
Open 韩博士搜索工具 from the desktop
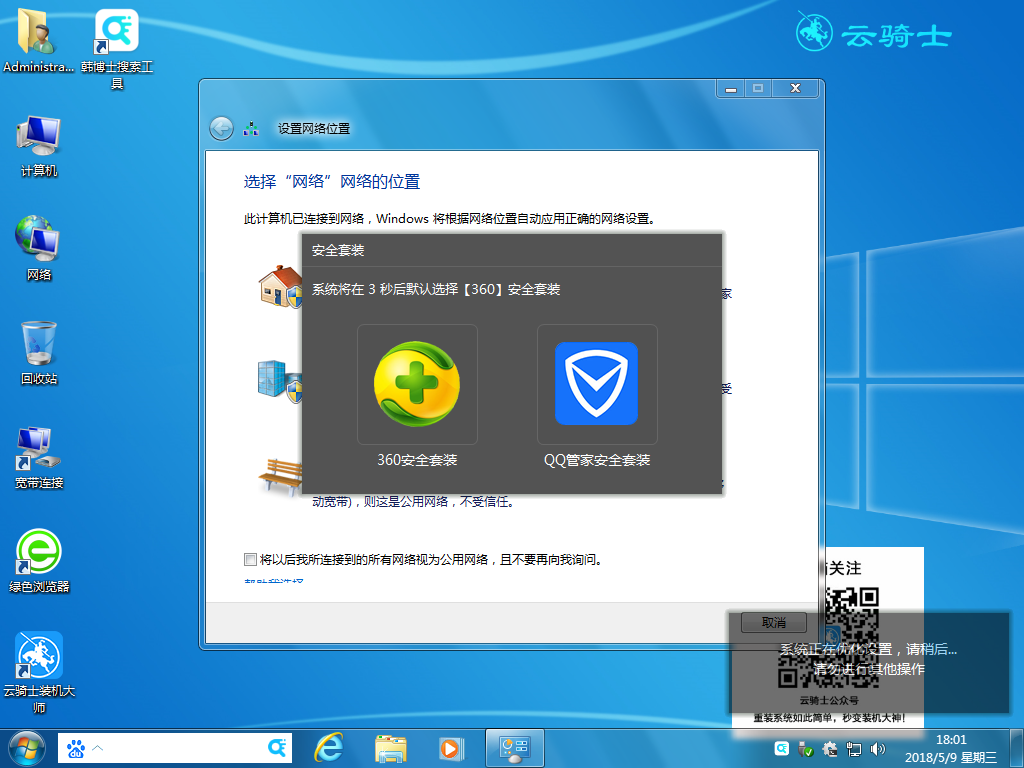(x=115, y=32)
